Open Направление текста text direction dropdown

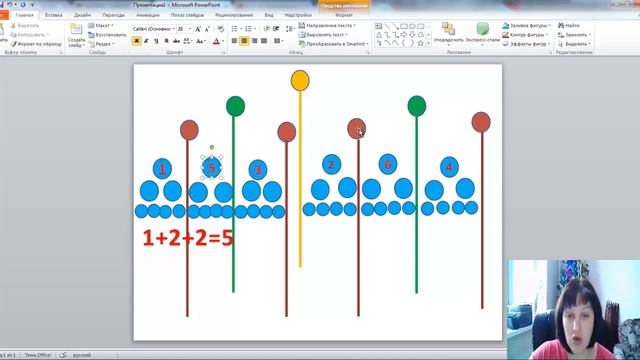pos(327,25)
